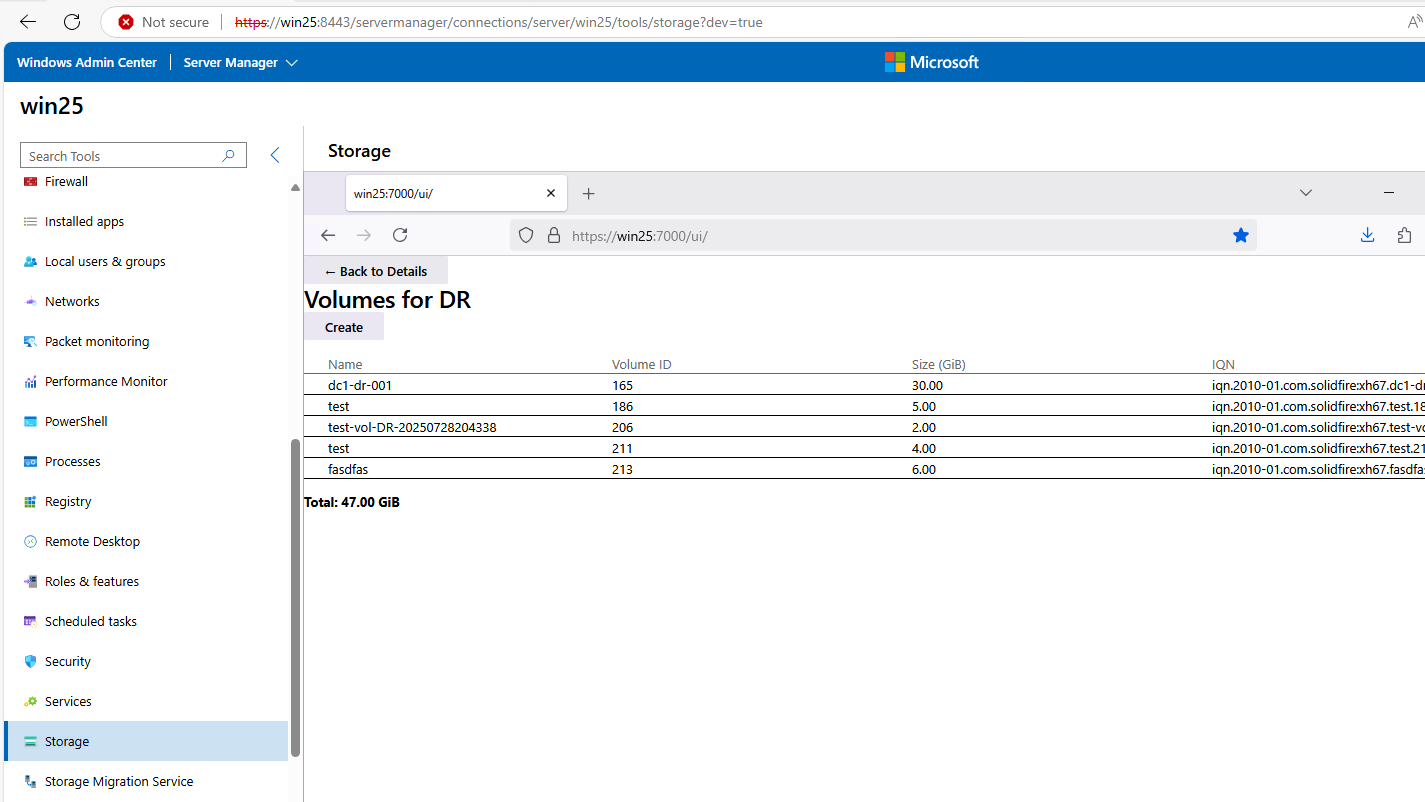
Task: Click volume ID 211
Action: point(622,448)
